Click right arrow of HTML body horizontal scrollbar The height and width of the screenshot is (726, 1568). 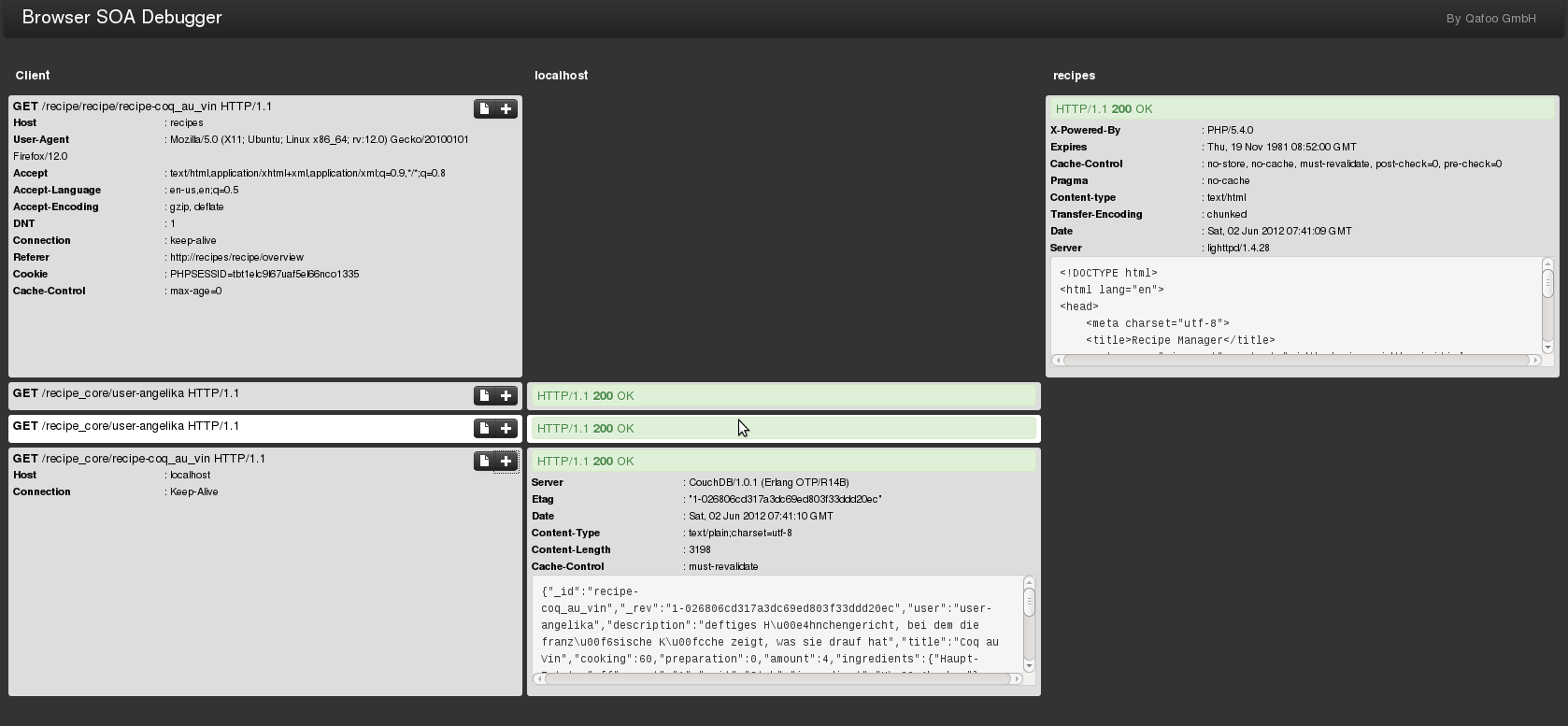(x=1535, y=360)
